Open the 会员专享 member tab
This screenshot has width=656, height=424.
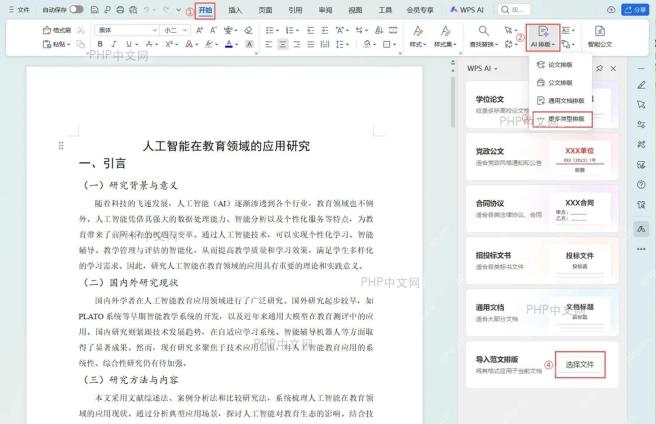pos(420,10)
